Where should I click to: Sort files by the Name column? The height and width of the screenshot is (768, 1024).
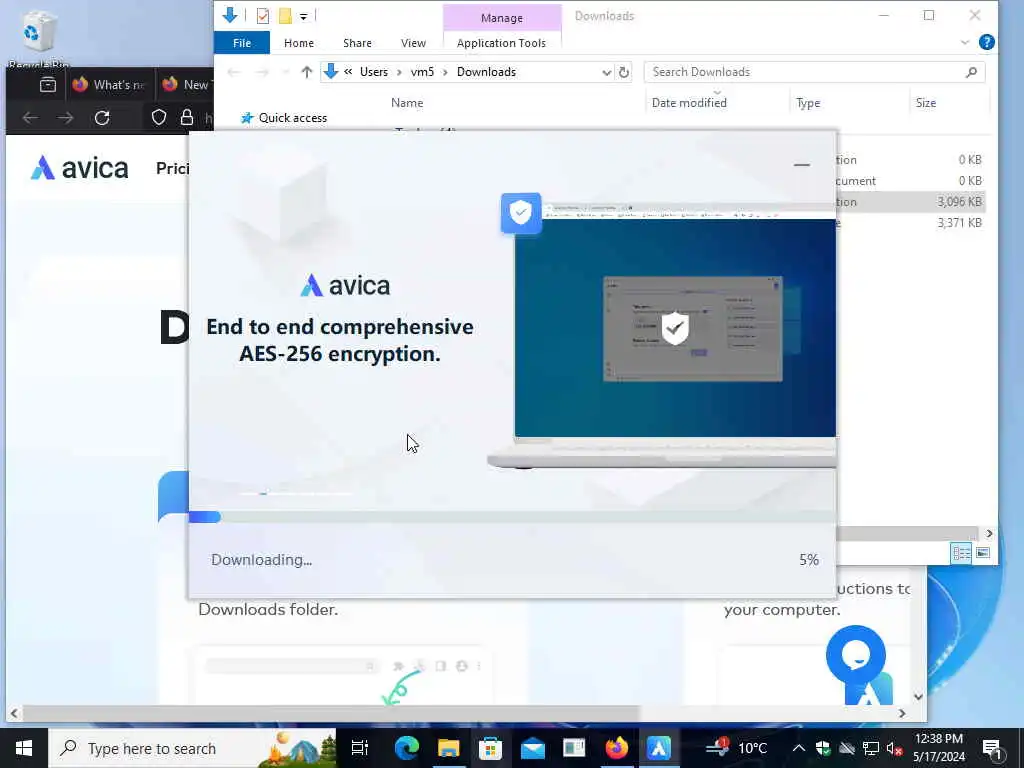[x=407, y=103]
